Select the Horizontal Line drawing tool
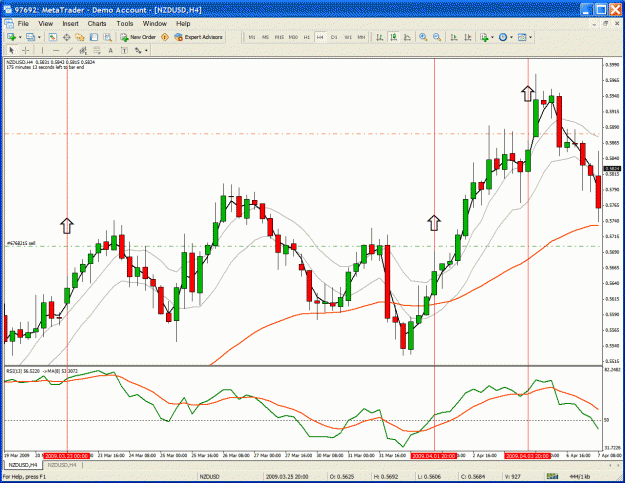Viewport: 625px width, 483px height. click(56, 50)
